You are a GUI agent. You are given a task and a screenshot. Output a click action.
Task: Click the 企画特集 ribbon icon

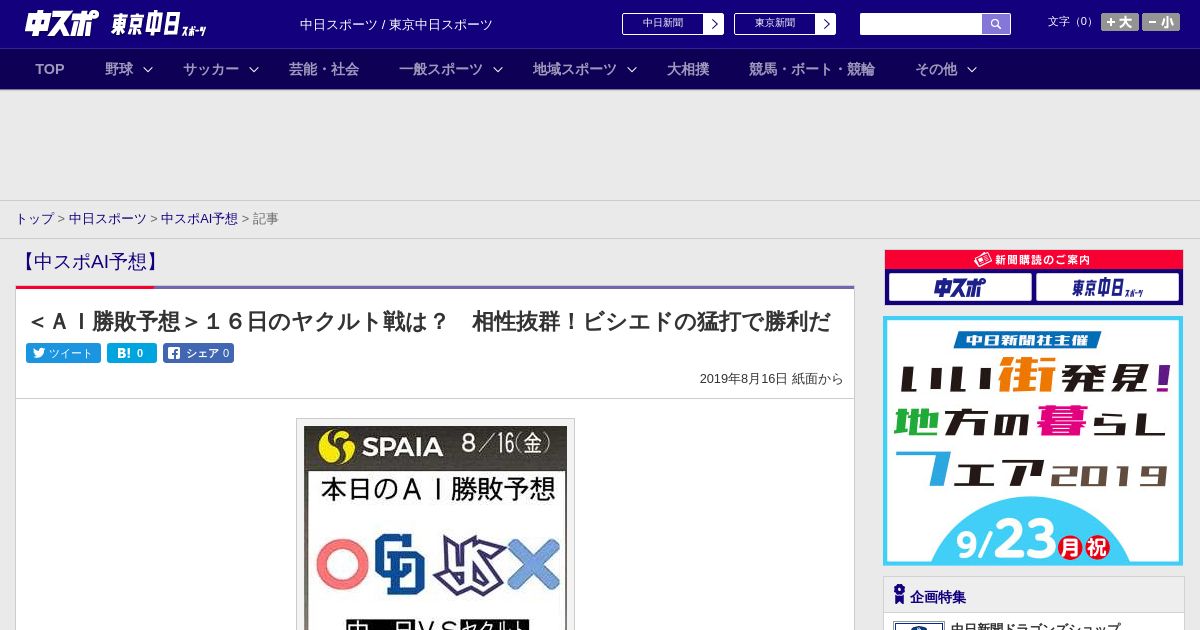coord(899,594)
